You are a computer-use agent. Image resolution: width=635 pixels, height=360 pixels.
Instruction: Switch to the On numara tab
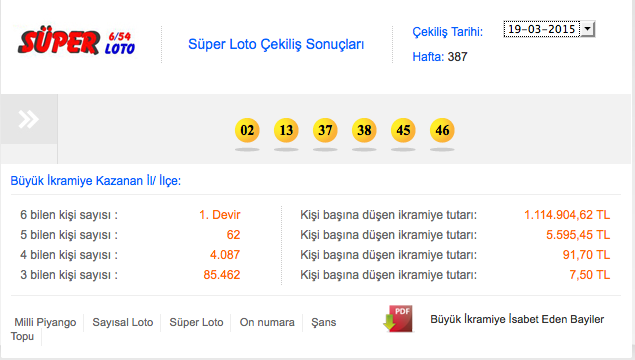267,322
